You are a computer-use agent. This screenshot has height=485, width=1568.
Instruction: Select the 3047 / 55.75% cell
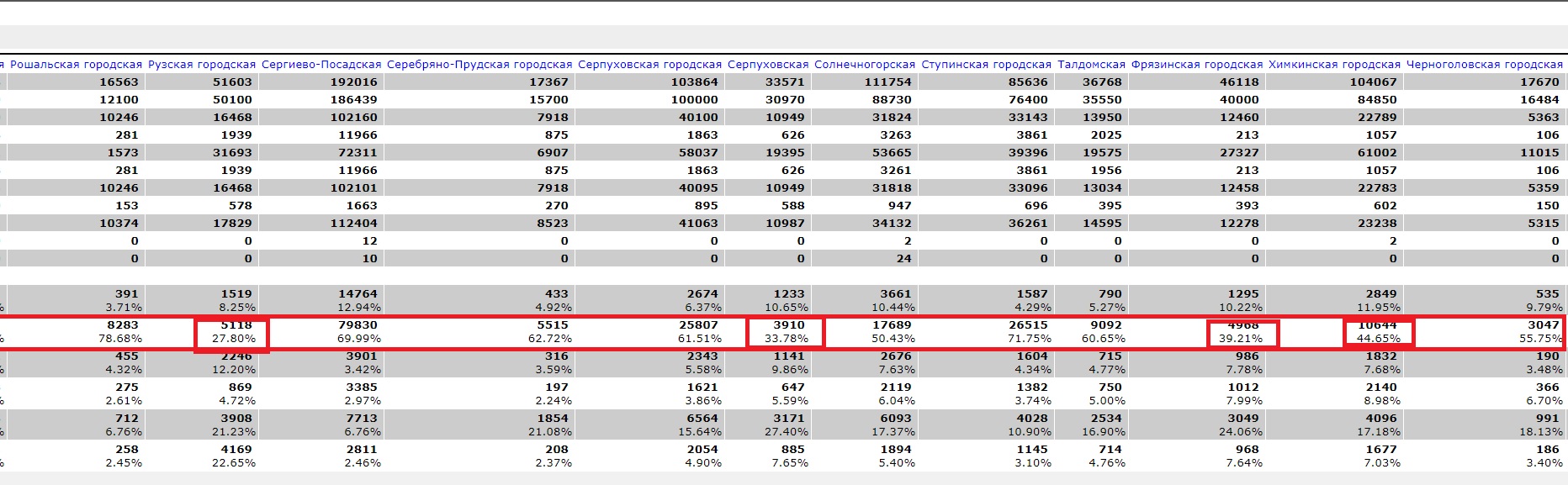pyautogui.click(x=1485, y=331)
